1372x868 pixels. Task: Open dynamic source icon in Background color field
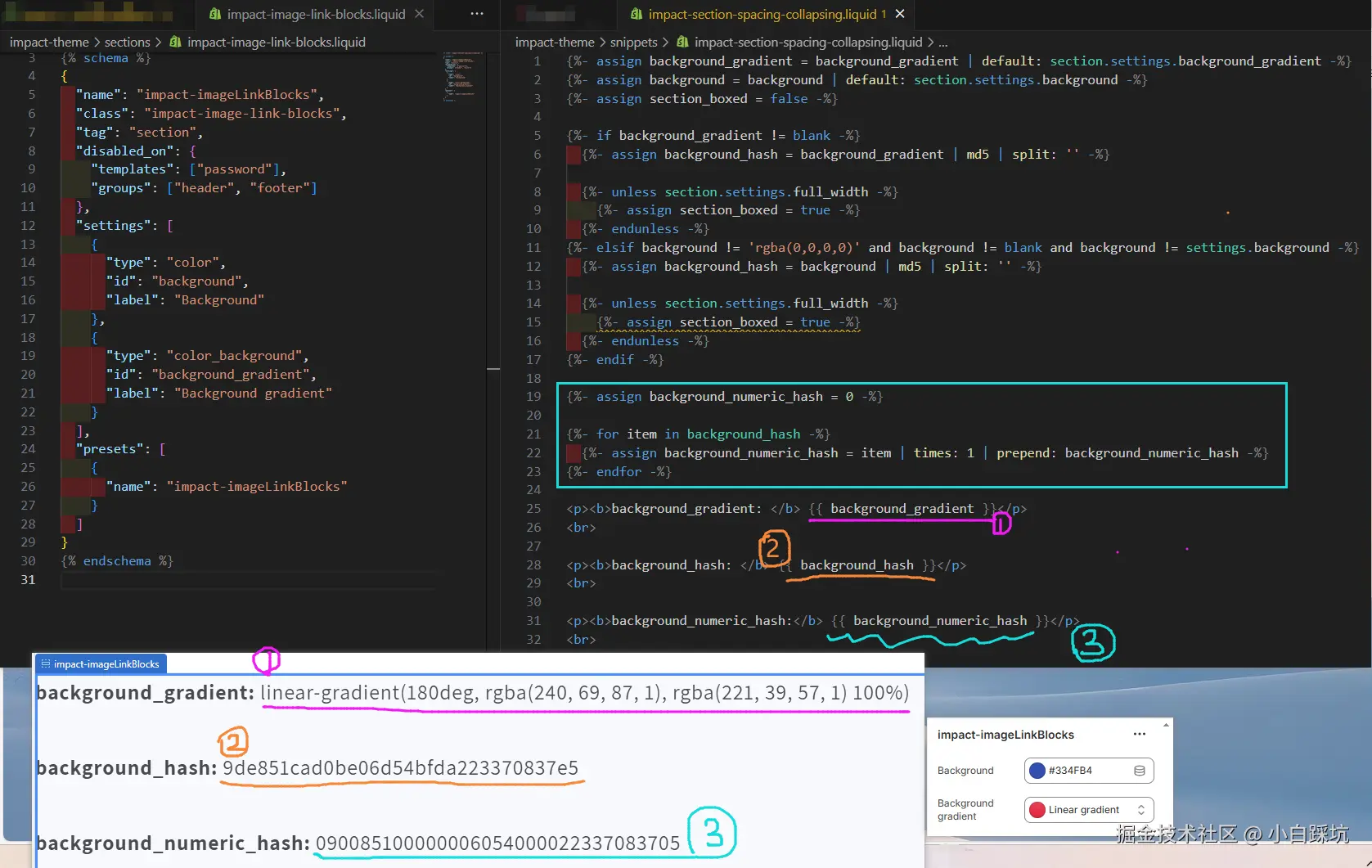(x=1140, y=771)
